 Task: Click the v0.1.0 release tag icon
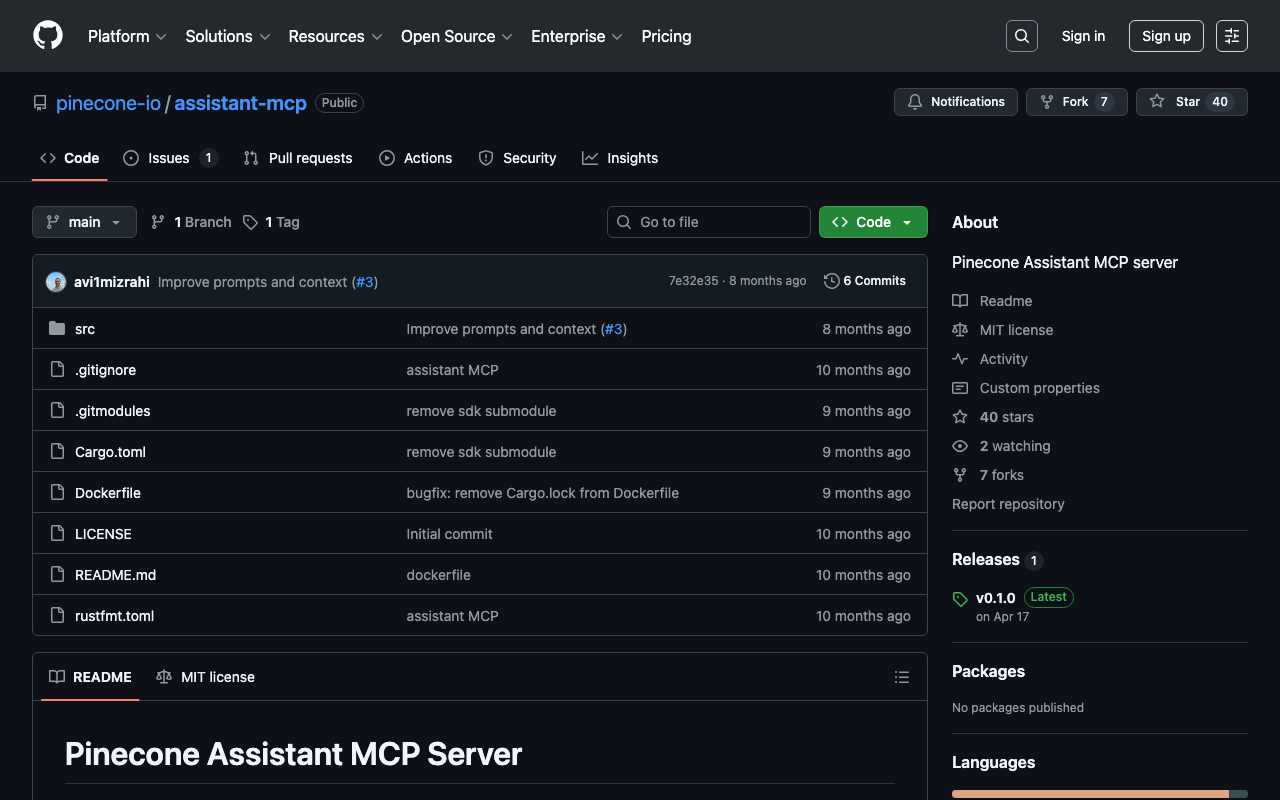click(960, 599)
